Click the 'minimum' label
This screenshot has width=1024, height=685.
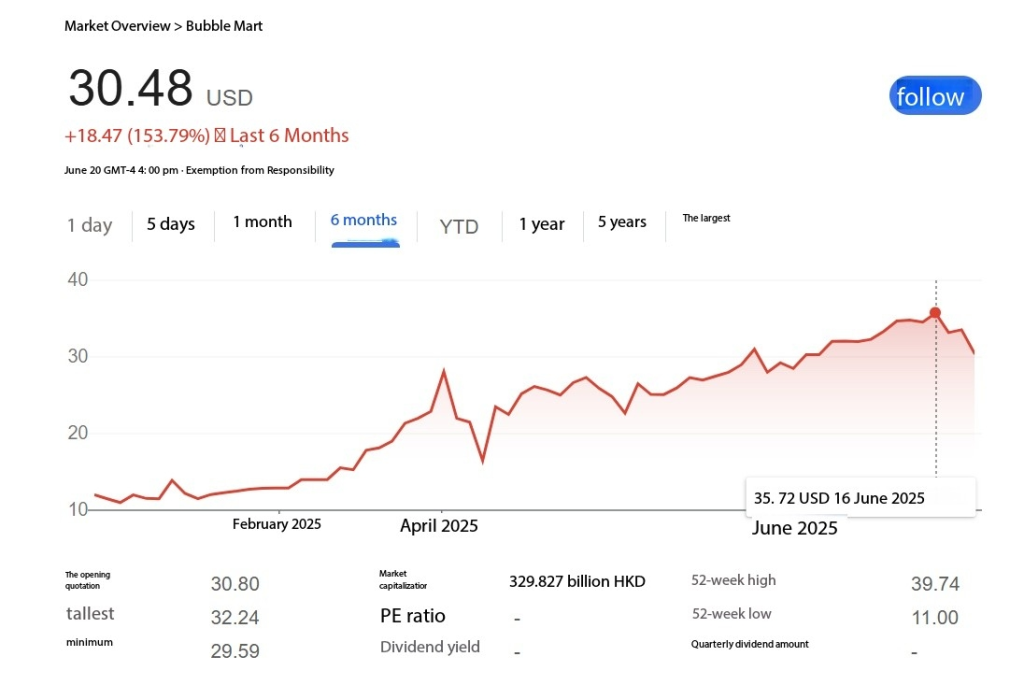coord(89,643)
